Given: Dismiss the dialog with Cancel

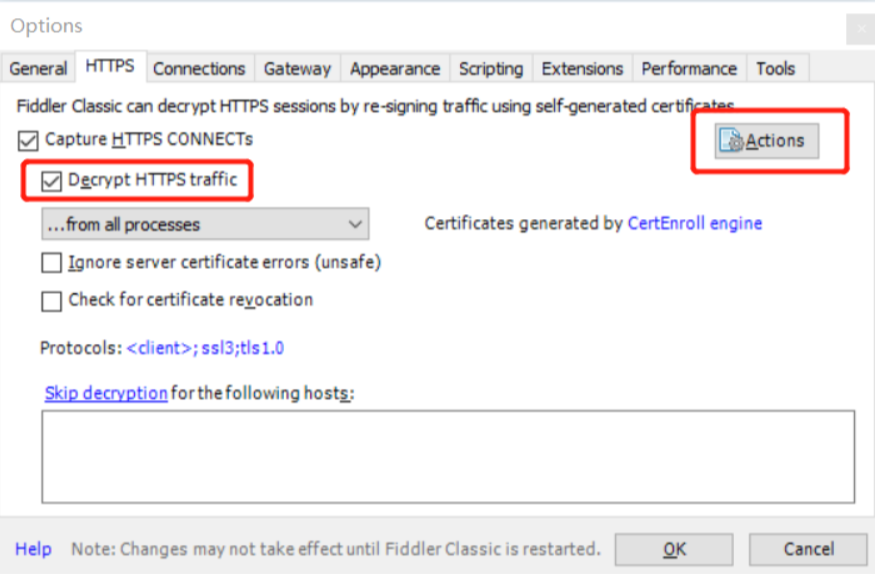Looking at the screenshot, I should 809,549.
